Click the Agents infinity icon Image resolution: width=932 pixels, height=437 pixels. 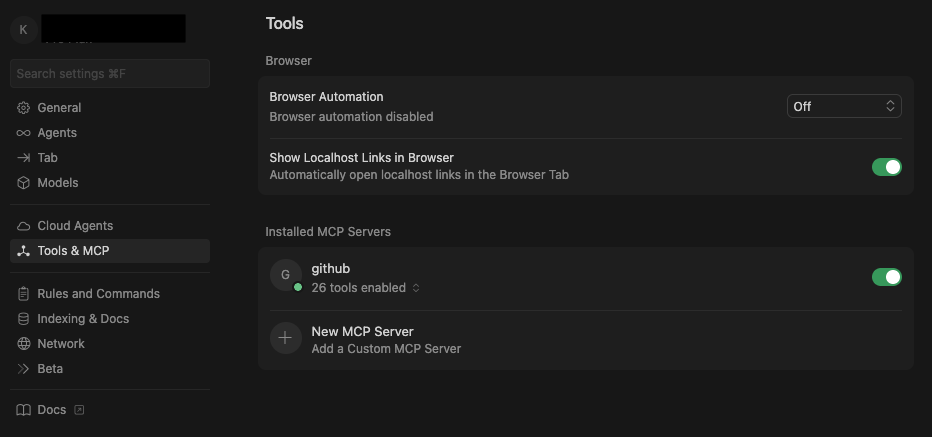24,133
